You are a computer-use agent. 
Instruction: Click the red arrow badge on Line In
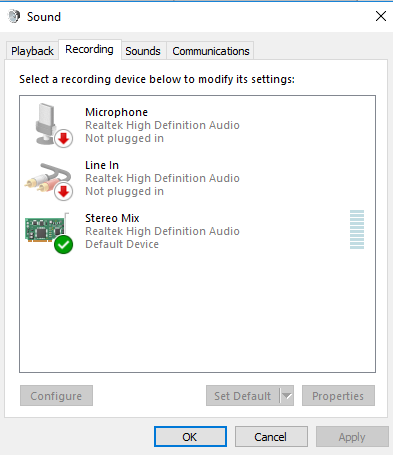[64, 191]
